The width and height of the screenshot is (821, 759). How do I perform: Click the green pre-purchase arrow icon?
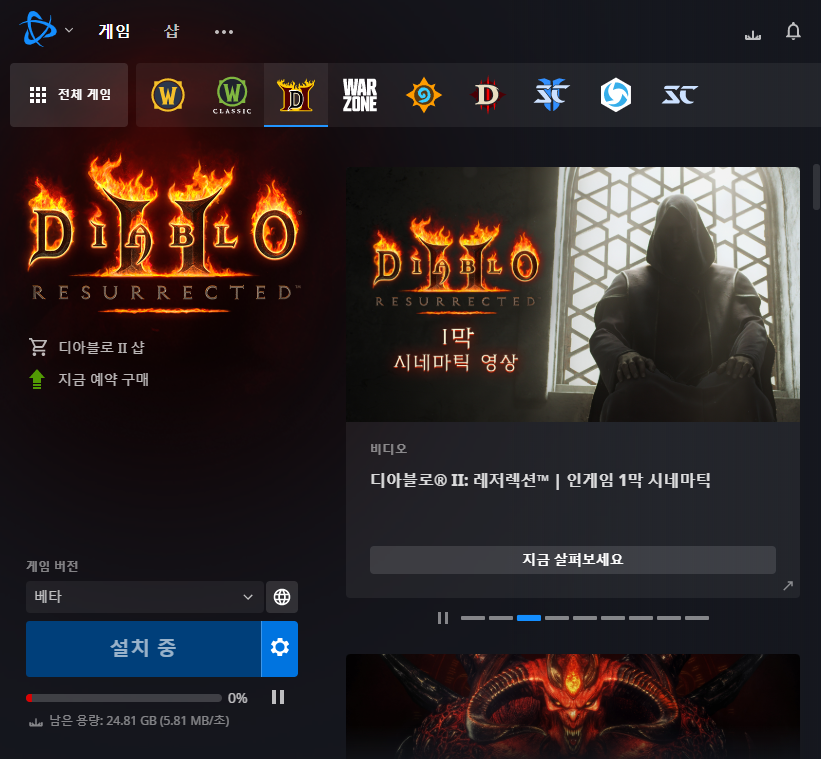pos(37,380)
